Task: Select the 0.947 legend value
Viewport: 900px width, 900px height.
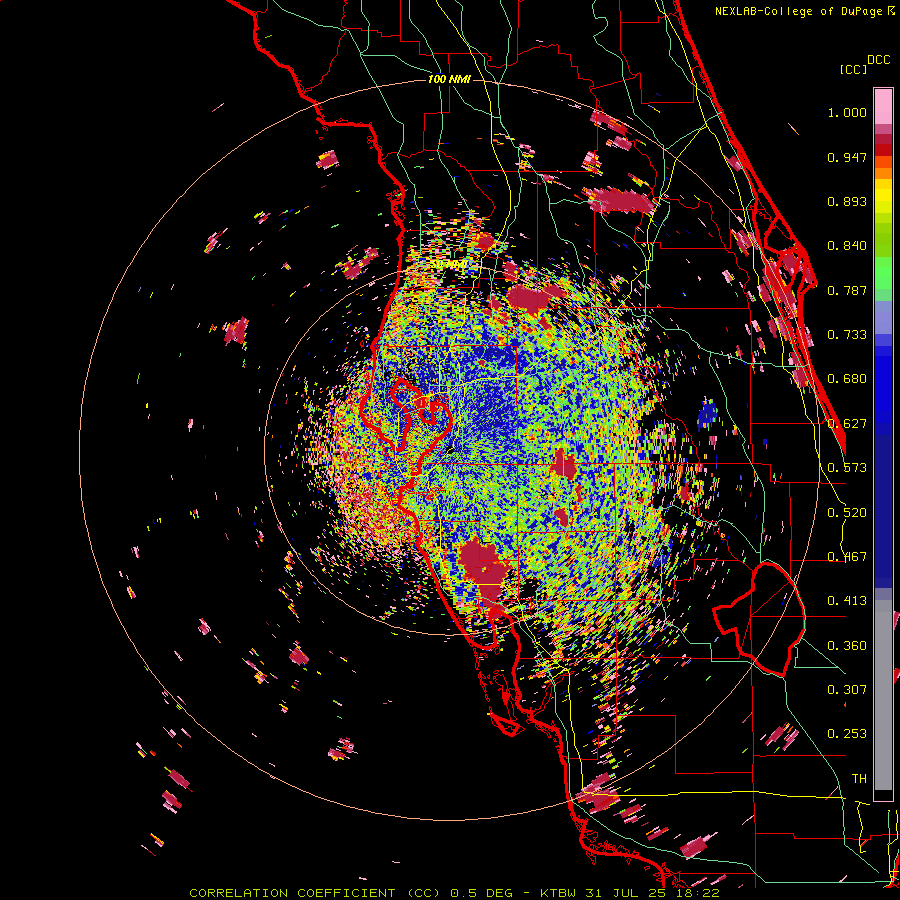Action: pyautogui.click(x=847, y=157)
